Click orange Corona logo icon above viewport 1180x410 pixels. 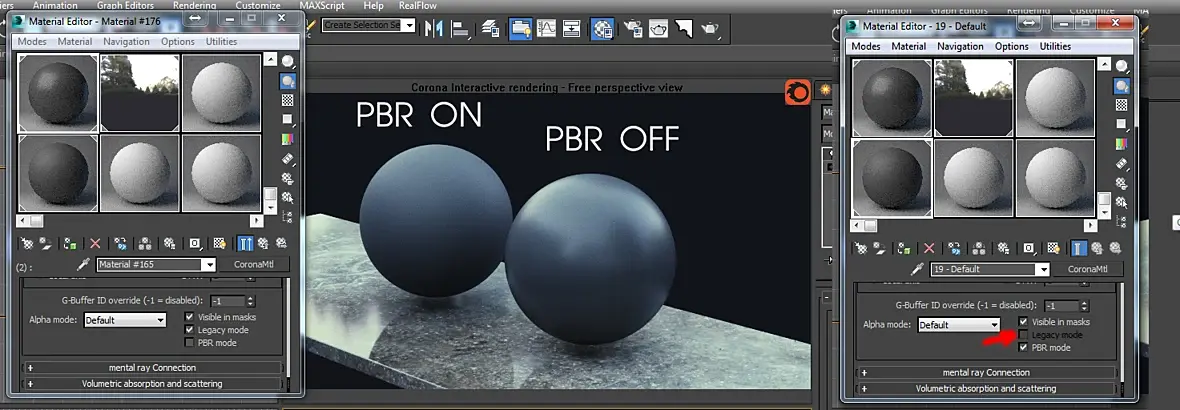798,93
